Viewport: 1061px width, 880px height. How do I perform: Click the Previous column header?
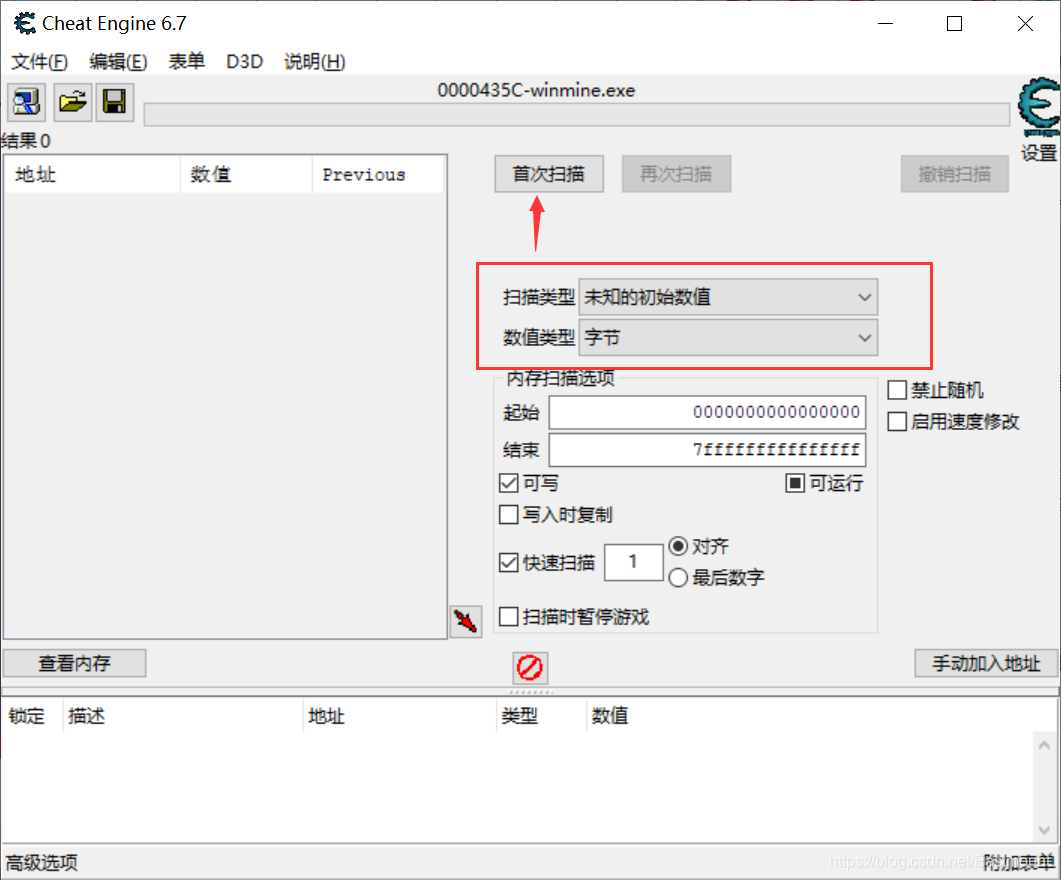(x=378, y=175)
